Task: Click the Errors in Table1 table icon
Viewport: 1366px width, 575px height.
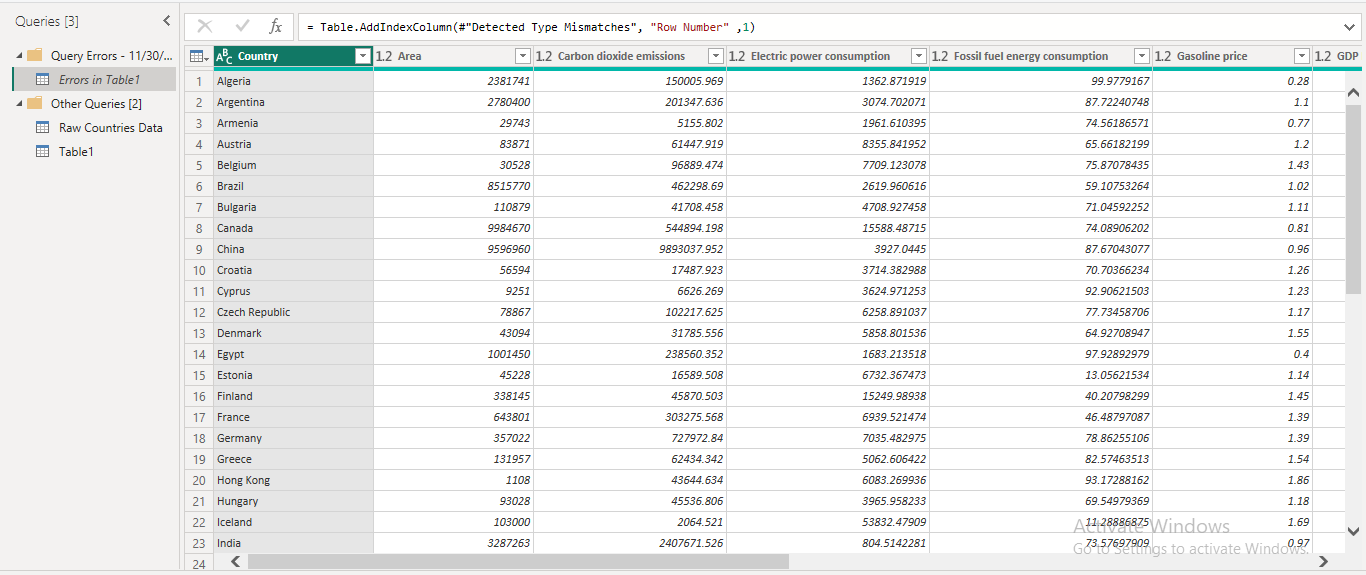Action: click(x=42, y=80)
